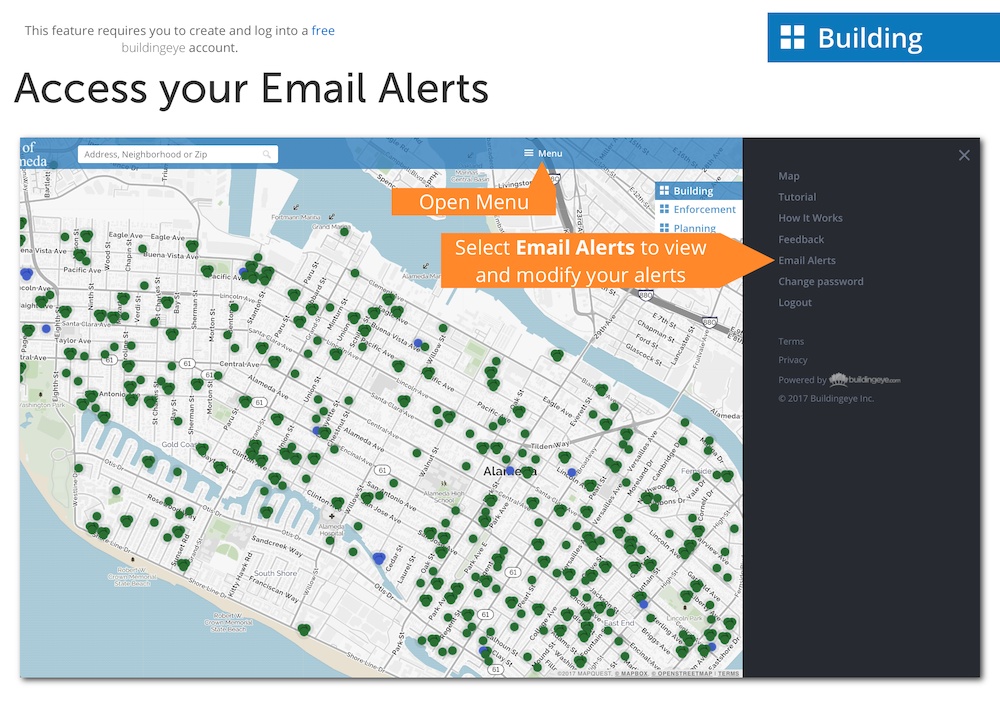Viewport: 1000px width, 715px height.
Task: Click the East End neighborhood label
Action: 619,623
